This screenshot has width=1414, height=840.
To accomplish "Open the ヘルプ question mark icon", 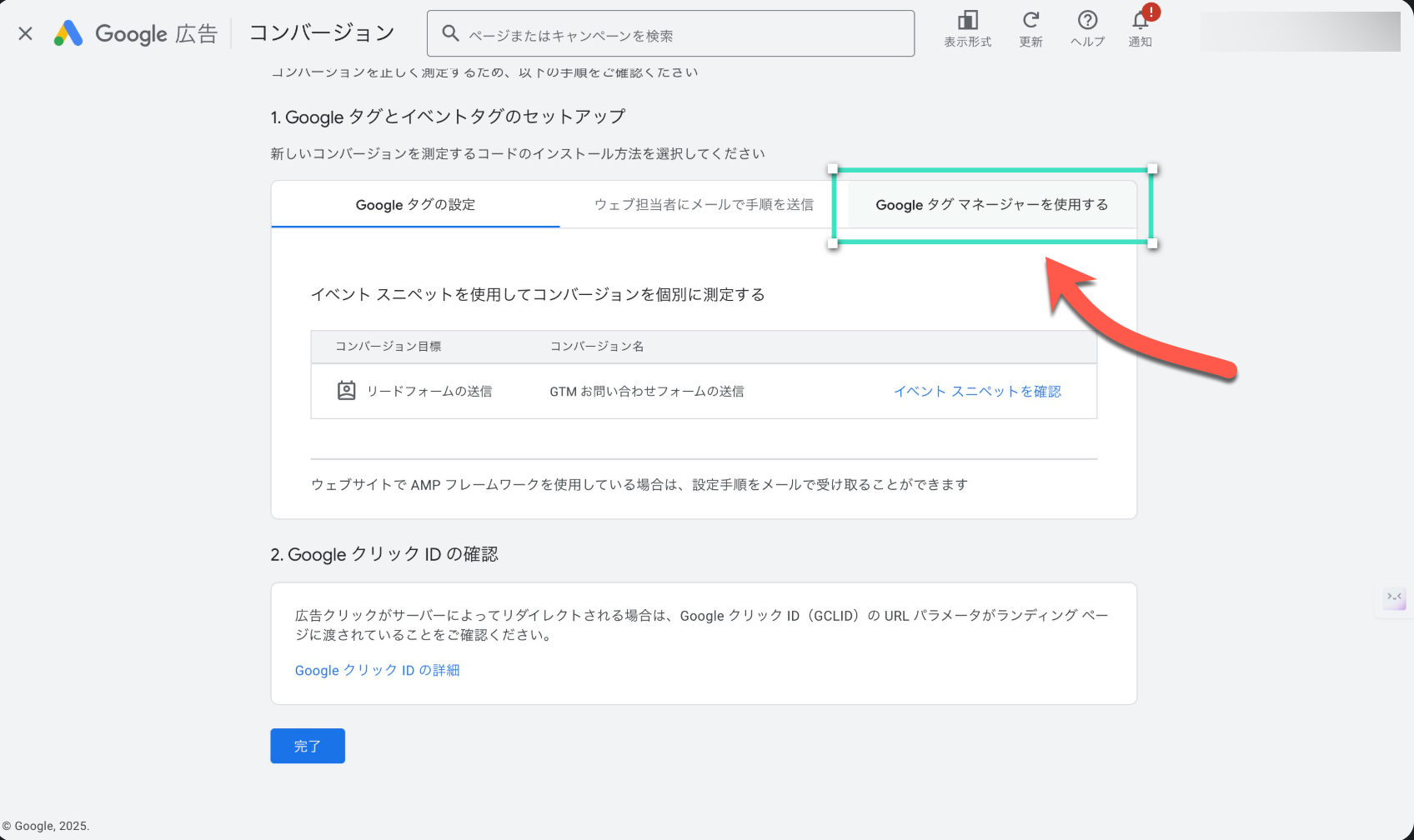I will [1087, 21].
